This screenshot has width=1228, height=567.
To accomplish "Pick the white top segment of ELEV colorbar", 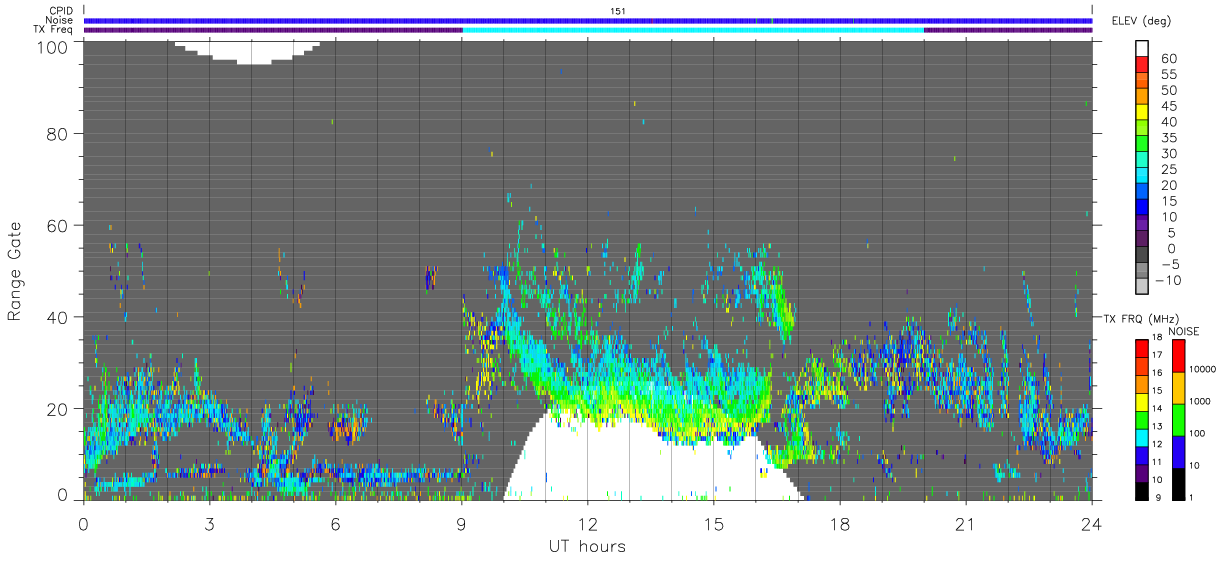I will coord(1143,50).
